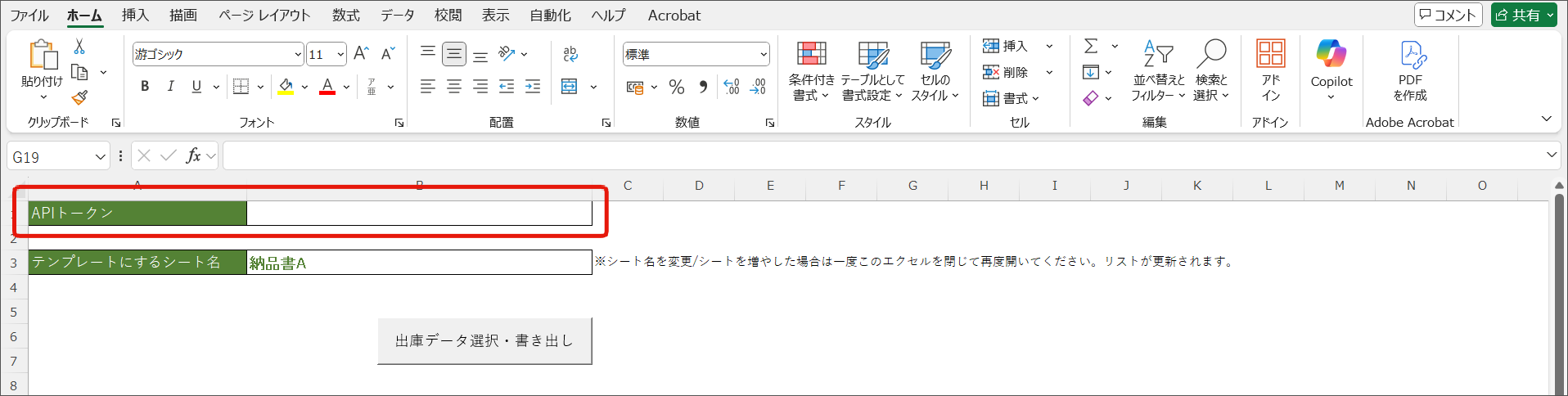The height and width of the screenshot is (396, 1568).
Task: Increase decimal places
Action: coord(732,87)
